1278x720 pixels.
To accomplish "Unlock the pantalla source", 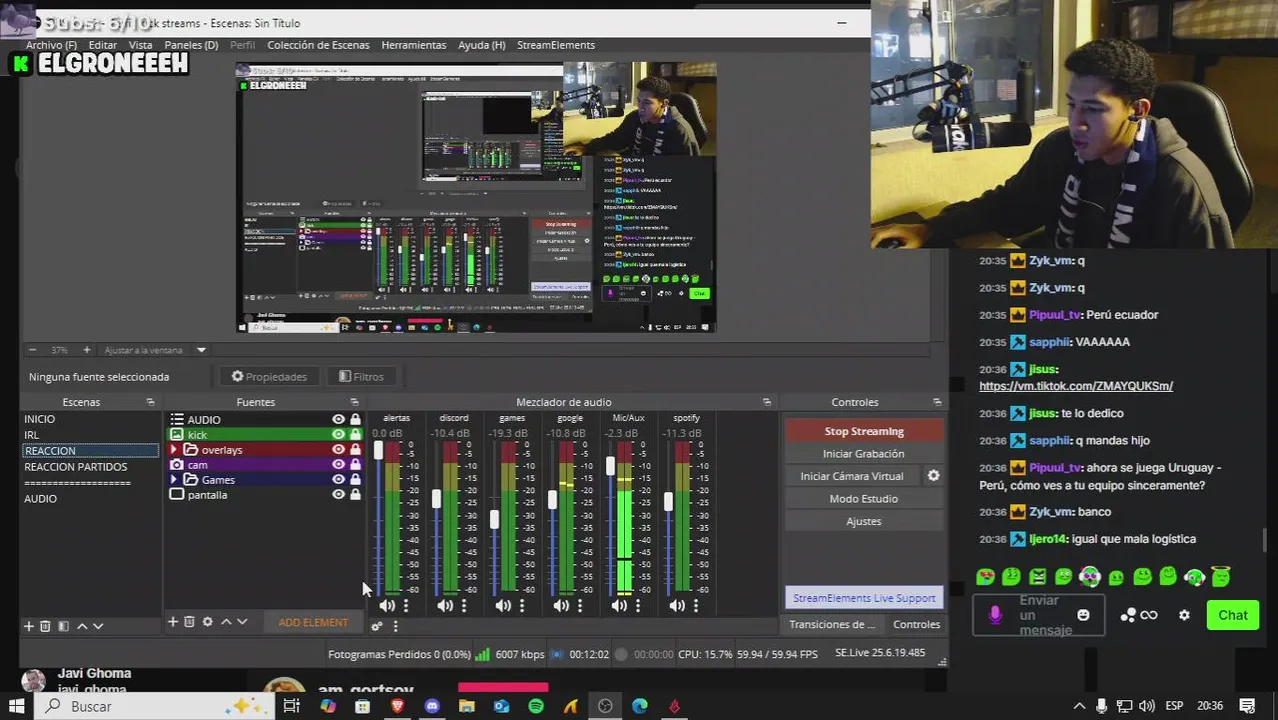I will pos(355,495).
